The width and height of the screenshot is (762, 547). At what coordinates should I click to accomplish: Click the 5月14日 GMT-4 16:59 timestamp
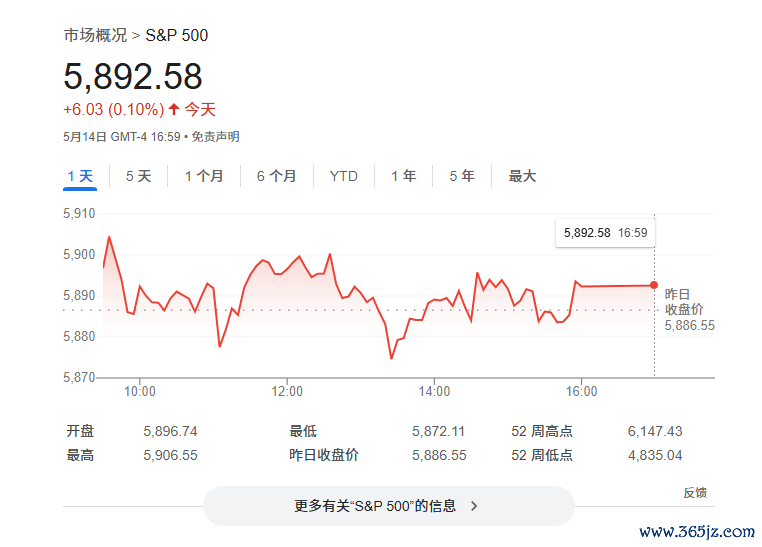122,137
